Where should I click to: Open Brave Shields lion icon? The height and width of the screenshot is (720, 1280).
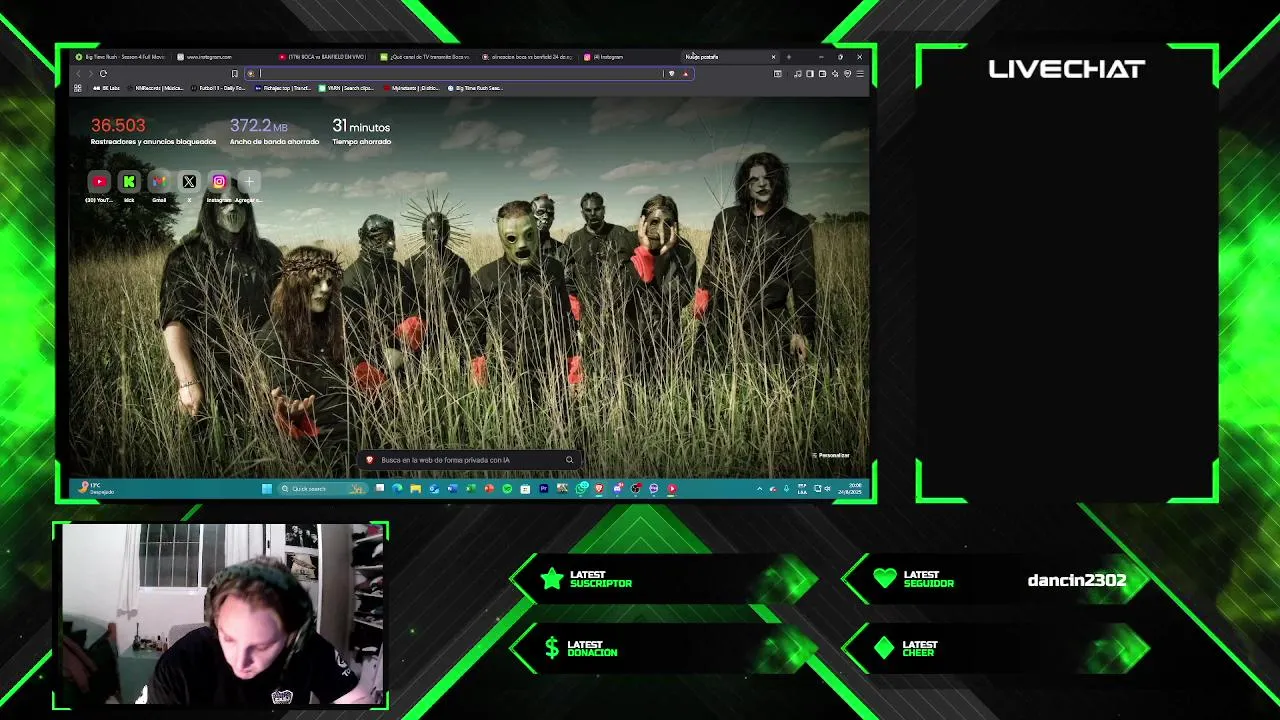671,73
